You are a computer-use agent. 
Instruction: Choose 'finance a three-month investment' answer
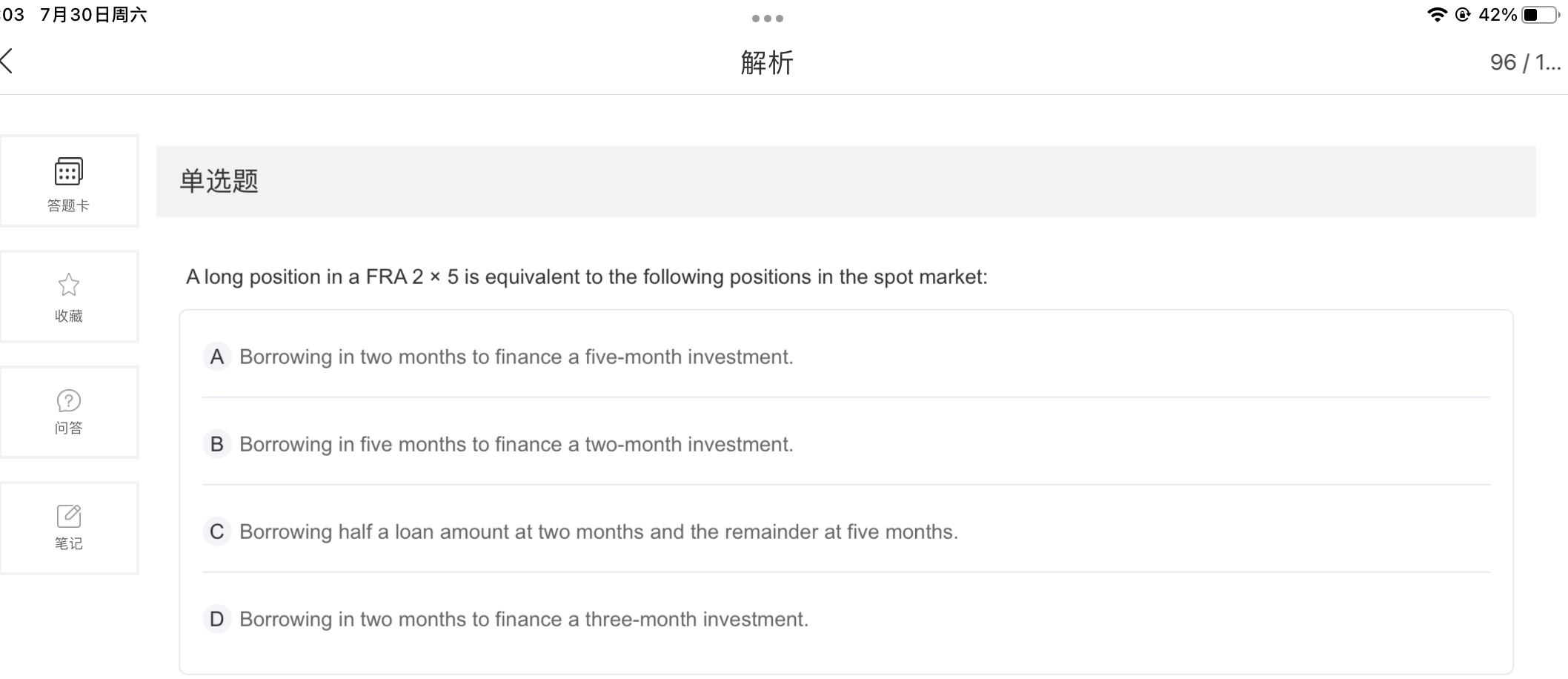tap(523, 620)
